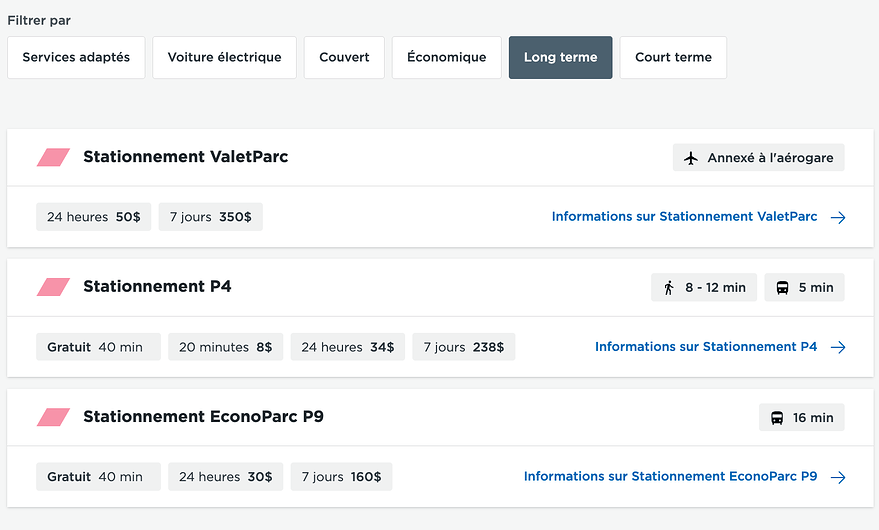
Task: Click the bus icon next to 16 min
Action: (x=776, y=418)
